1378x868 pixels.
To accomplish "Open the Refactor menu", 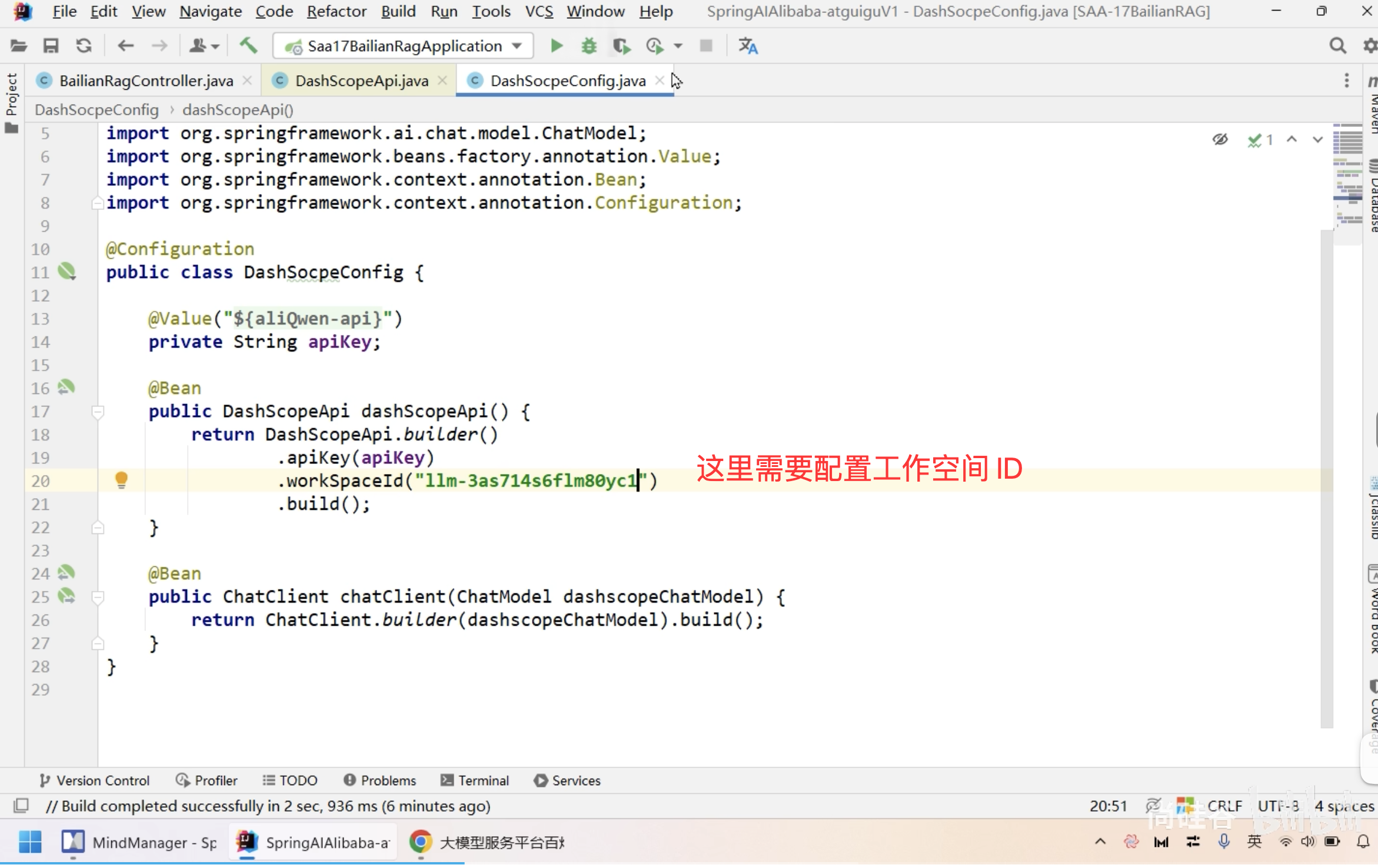I will pyautogui.click(x=336, y=11).
